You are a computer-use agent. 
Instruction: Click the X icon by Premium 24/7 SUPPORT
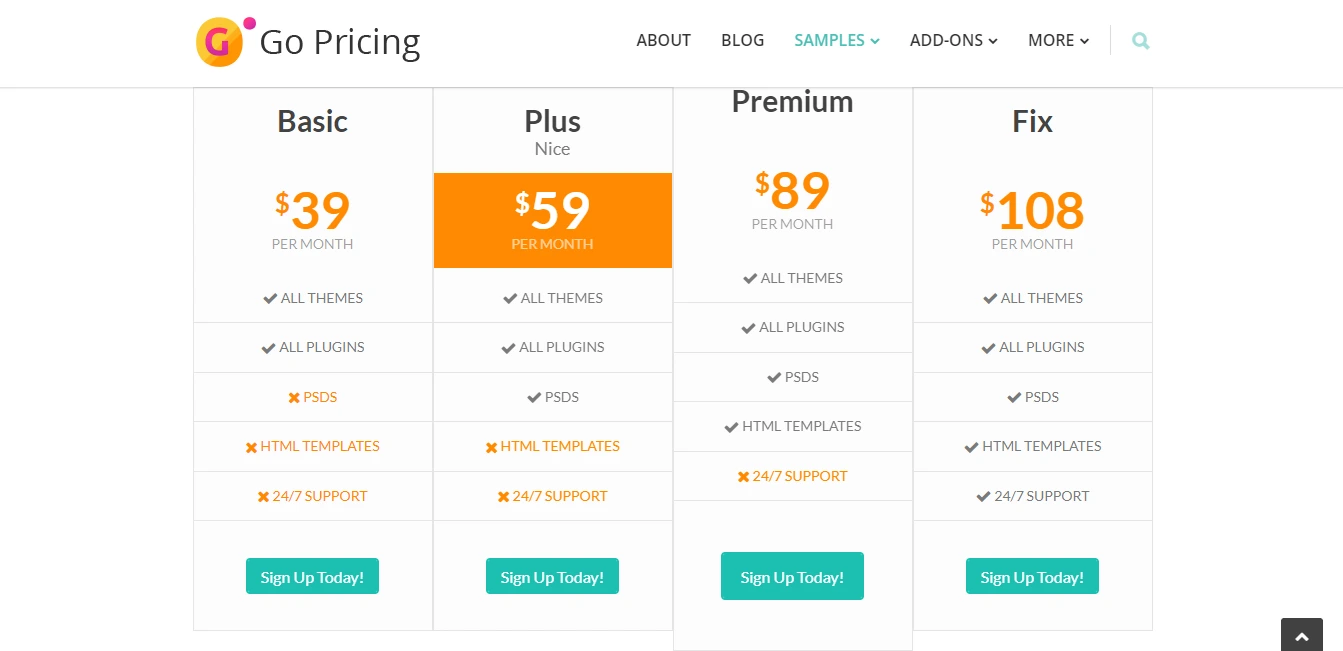click(743, 477)
